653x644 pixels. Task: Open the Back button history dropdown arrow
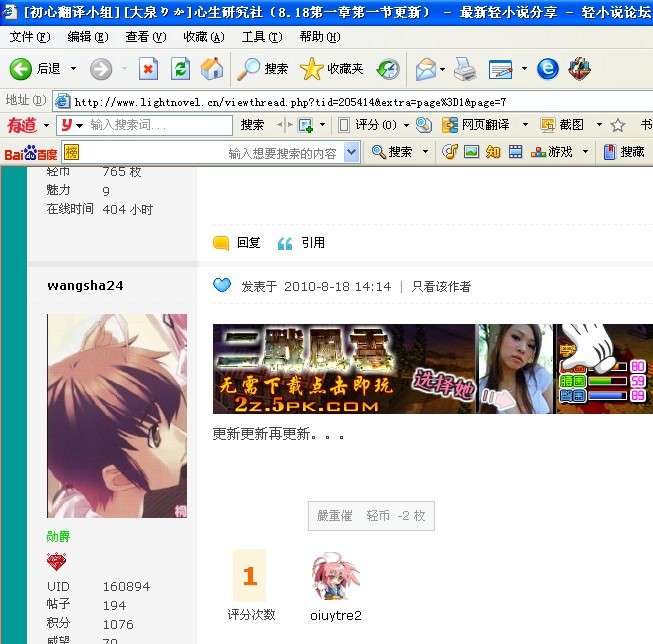coord(73,69)
